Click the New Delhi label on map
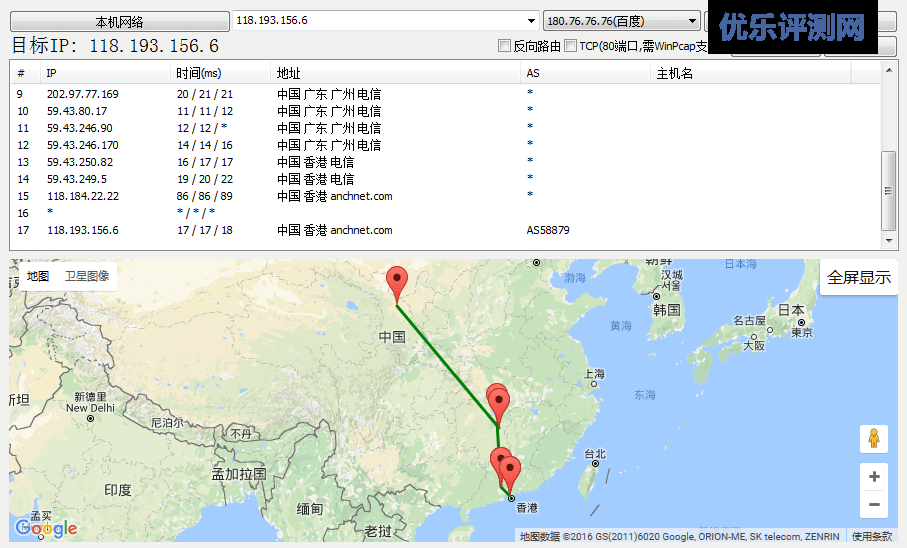The height and width of the screenshot is (548, 907). point(90,408)
